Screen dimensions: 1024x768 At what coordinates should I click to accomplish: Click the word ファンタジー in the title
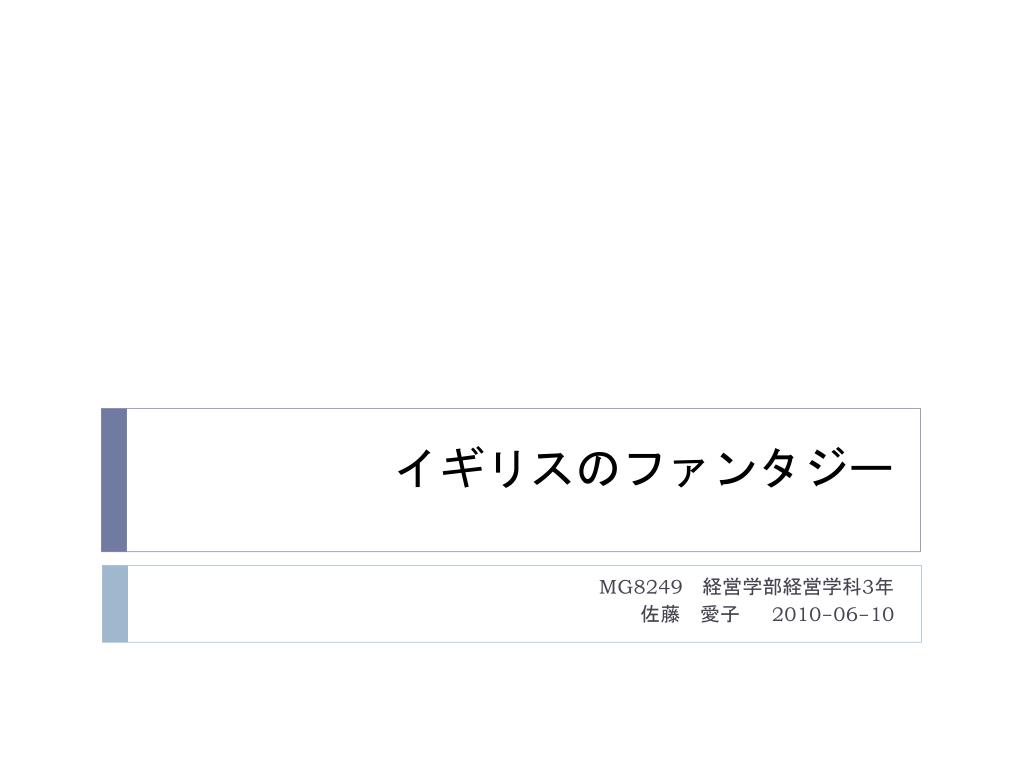point(759,468)
